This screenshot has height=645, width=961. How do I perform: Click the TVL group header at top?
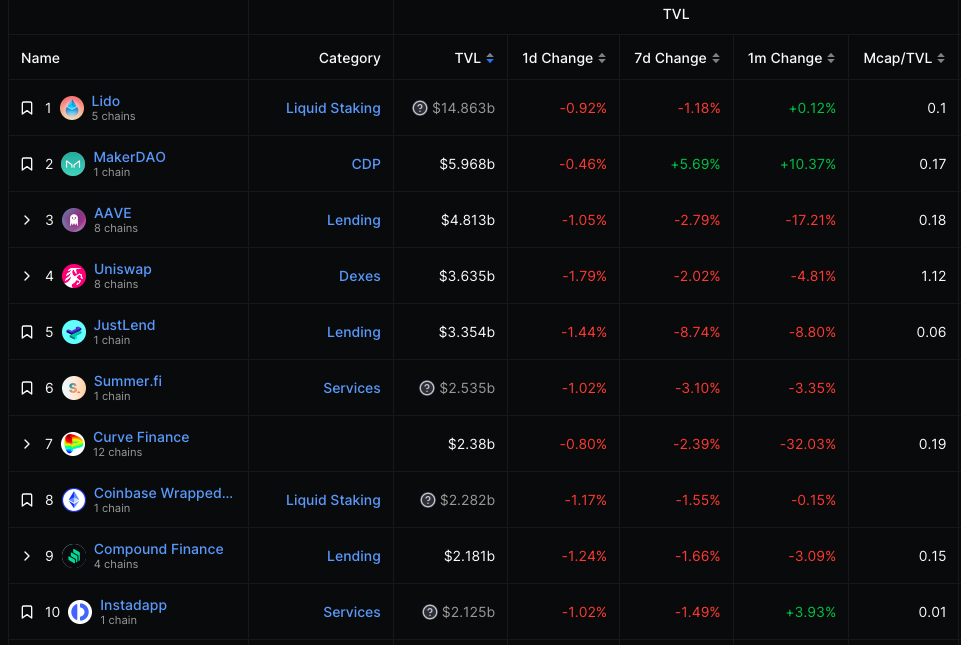point(676,14)
